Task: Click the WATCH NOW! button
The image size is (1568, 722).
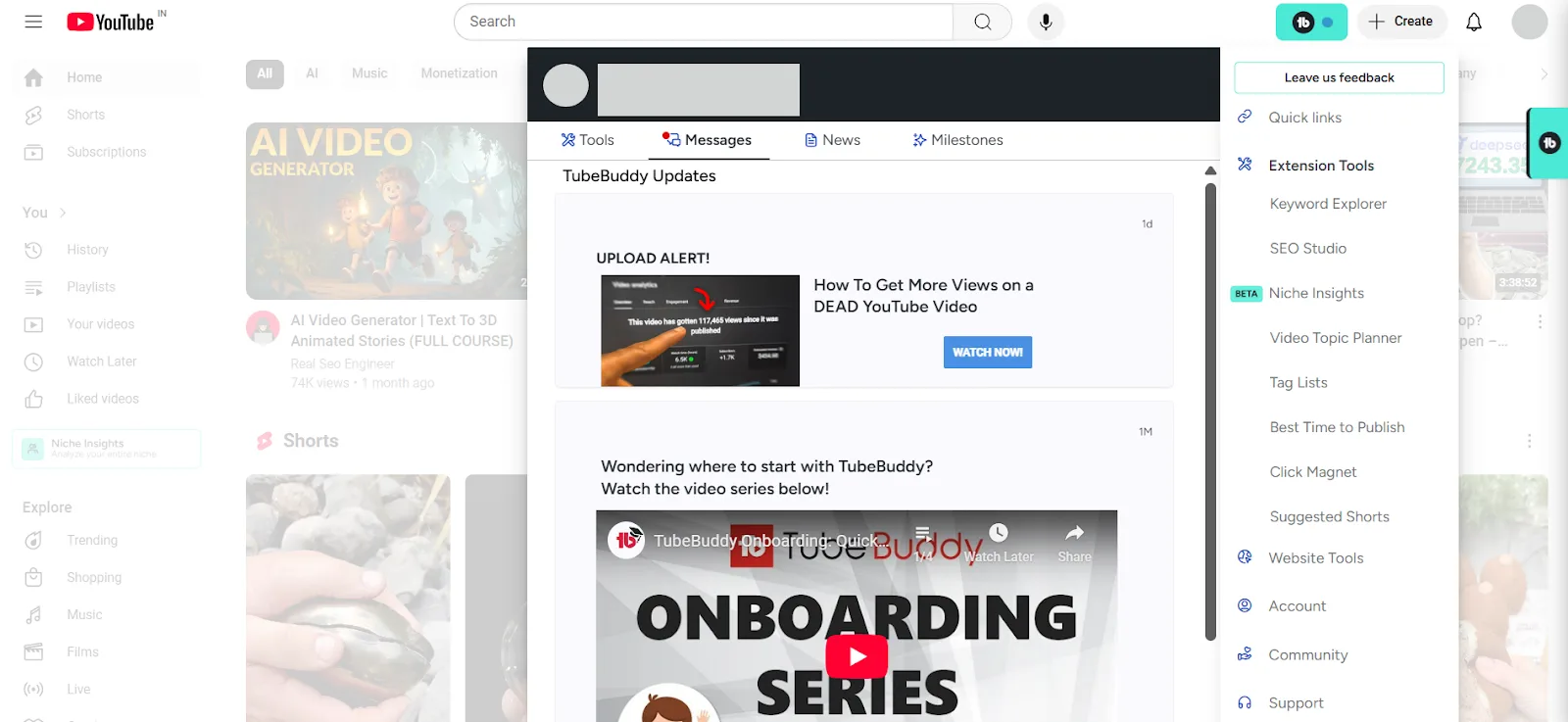Action: tap(988, 352)
